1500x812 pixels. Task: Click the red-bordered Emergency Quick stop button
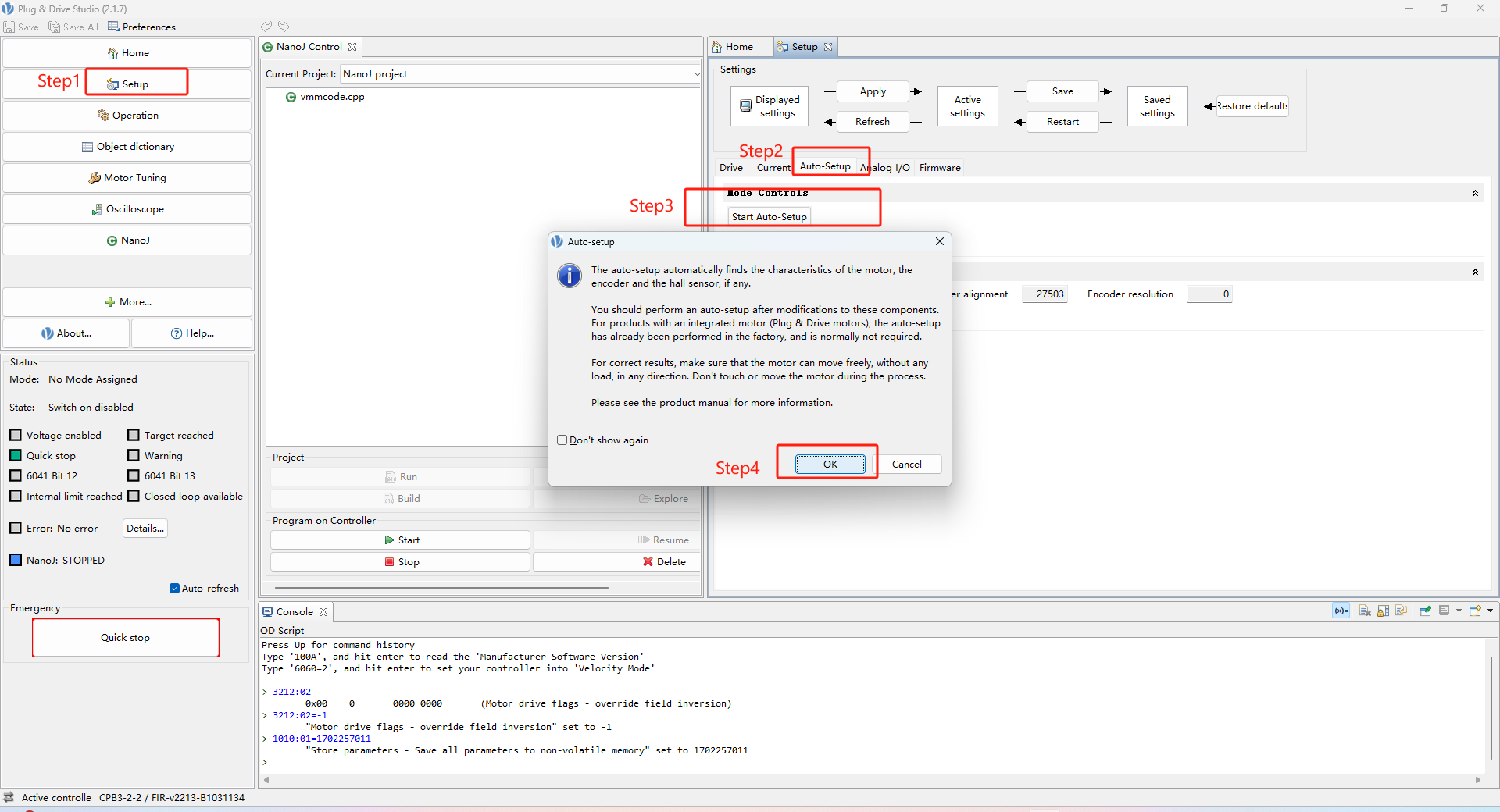point(126,638)
